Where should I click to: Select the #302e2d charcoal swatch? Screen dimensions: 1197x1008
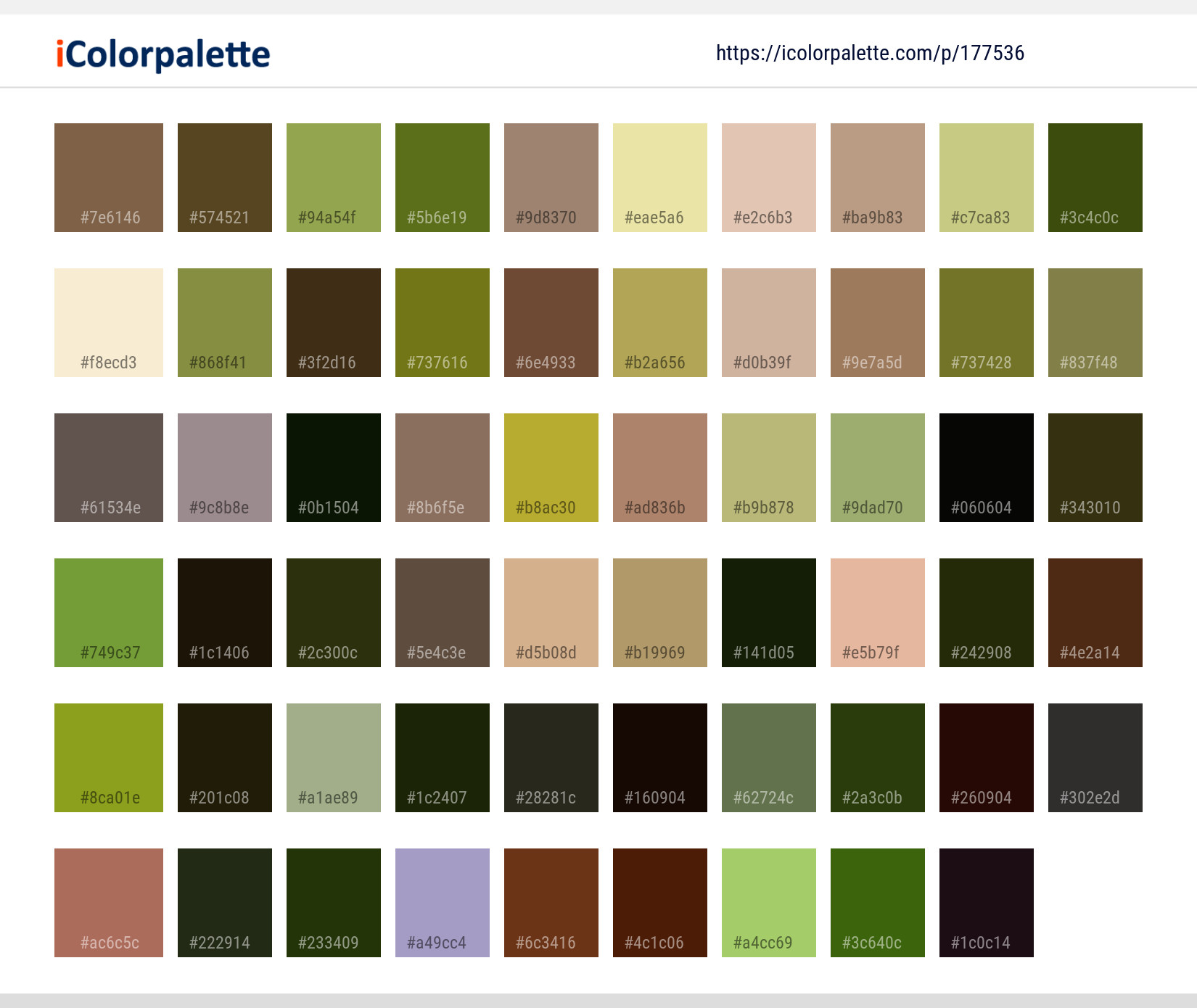click(1095, 757)
